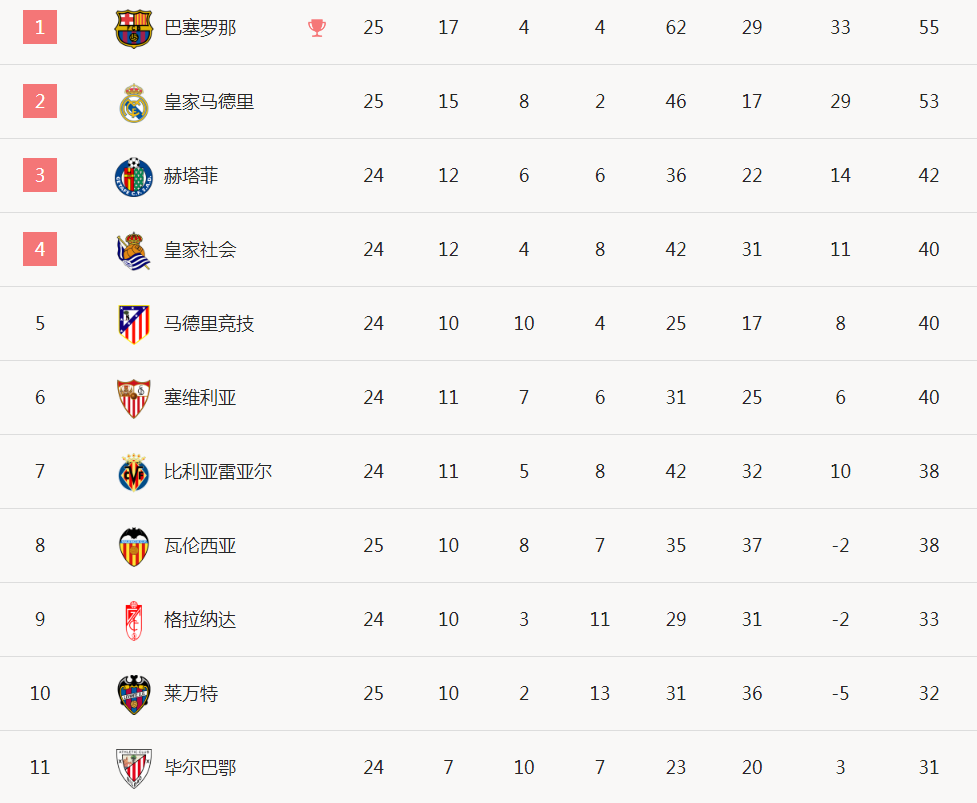
Task: Click the trophy icon beside 巴塞罗那
Action: 317,28
